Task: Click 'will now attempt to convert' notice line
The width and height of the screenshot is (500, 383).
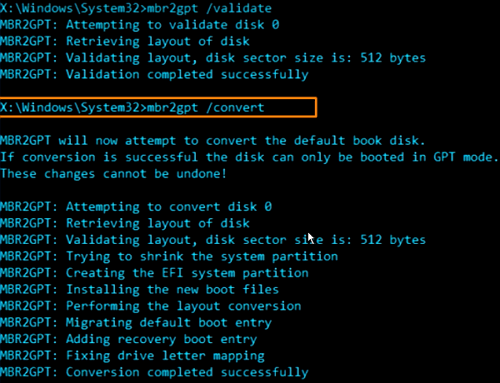Action: click(x=213, y=141)
